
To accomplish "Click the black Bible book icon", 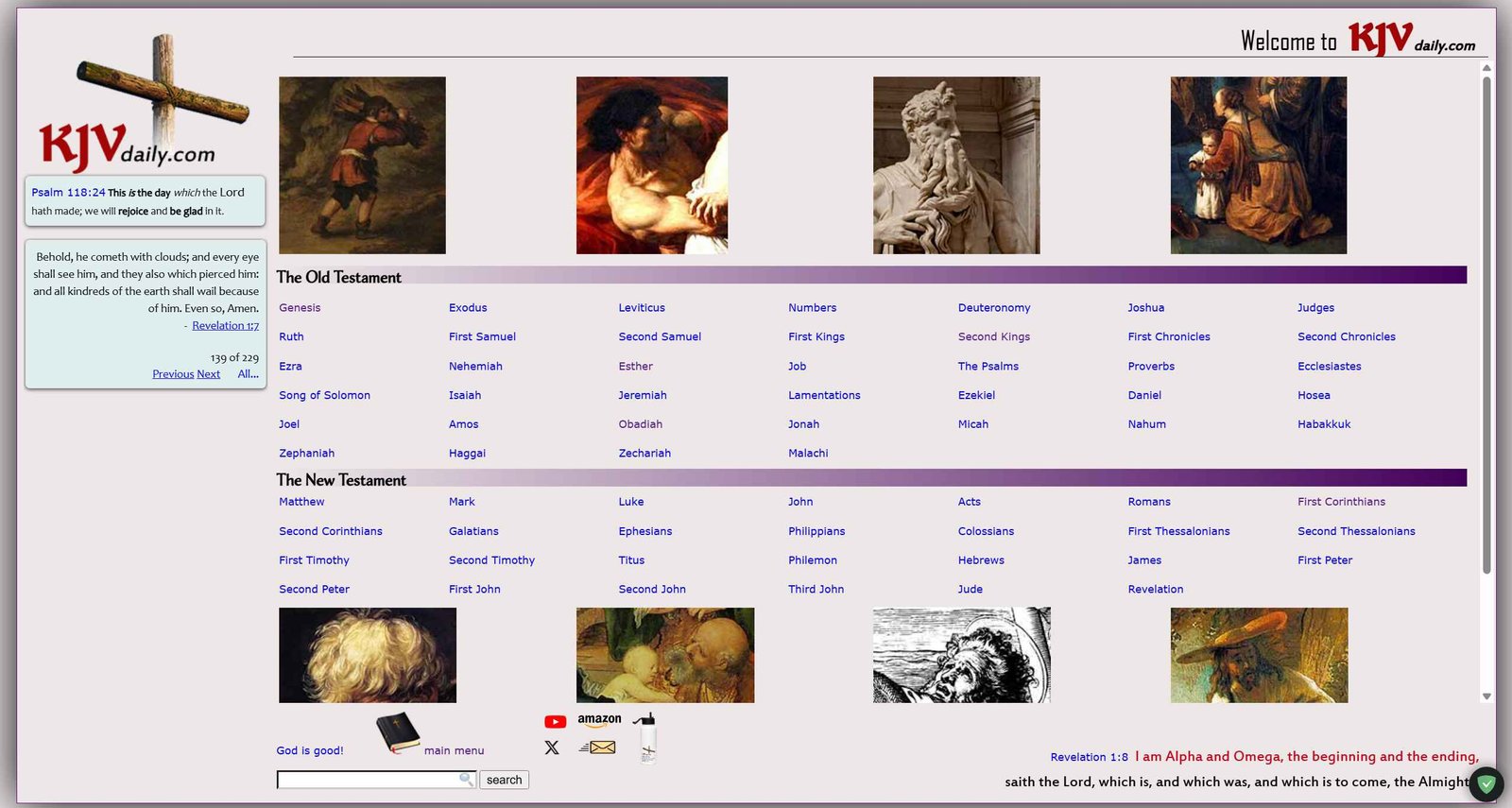I will pos(398,733).
